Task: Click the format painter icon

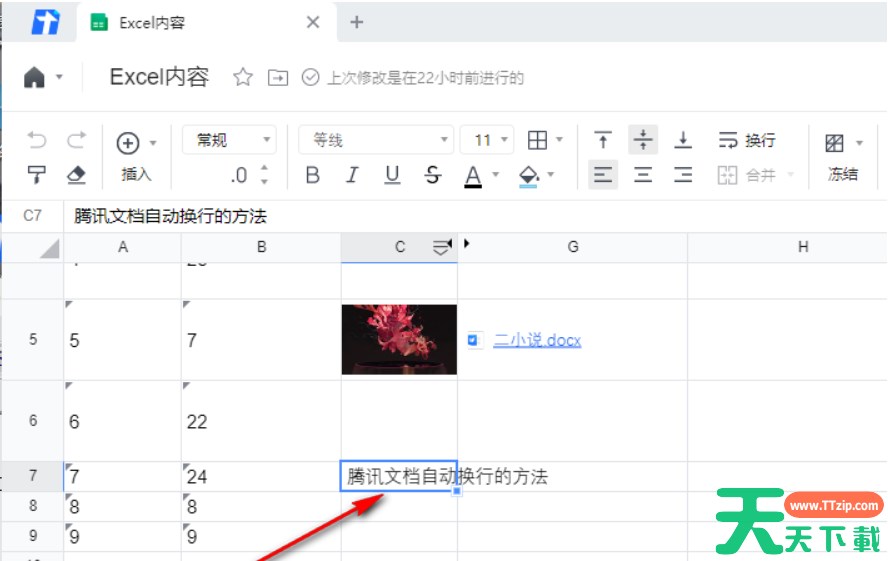Action: [x=37, y=175]
